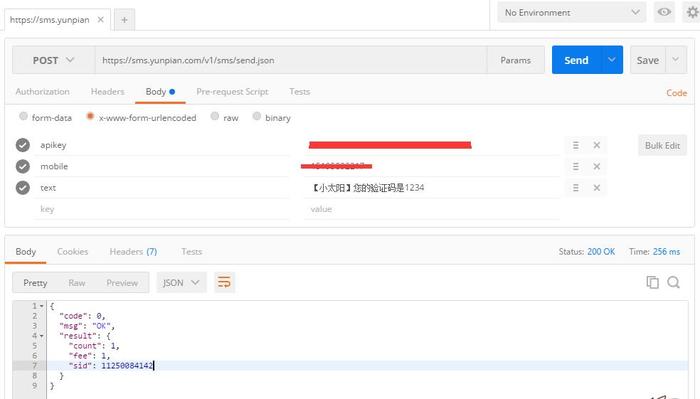Delete the text parameter row
Screen dimensions: 700x399
coord(596,188)
